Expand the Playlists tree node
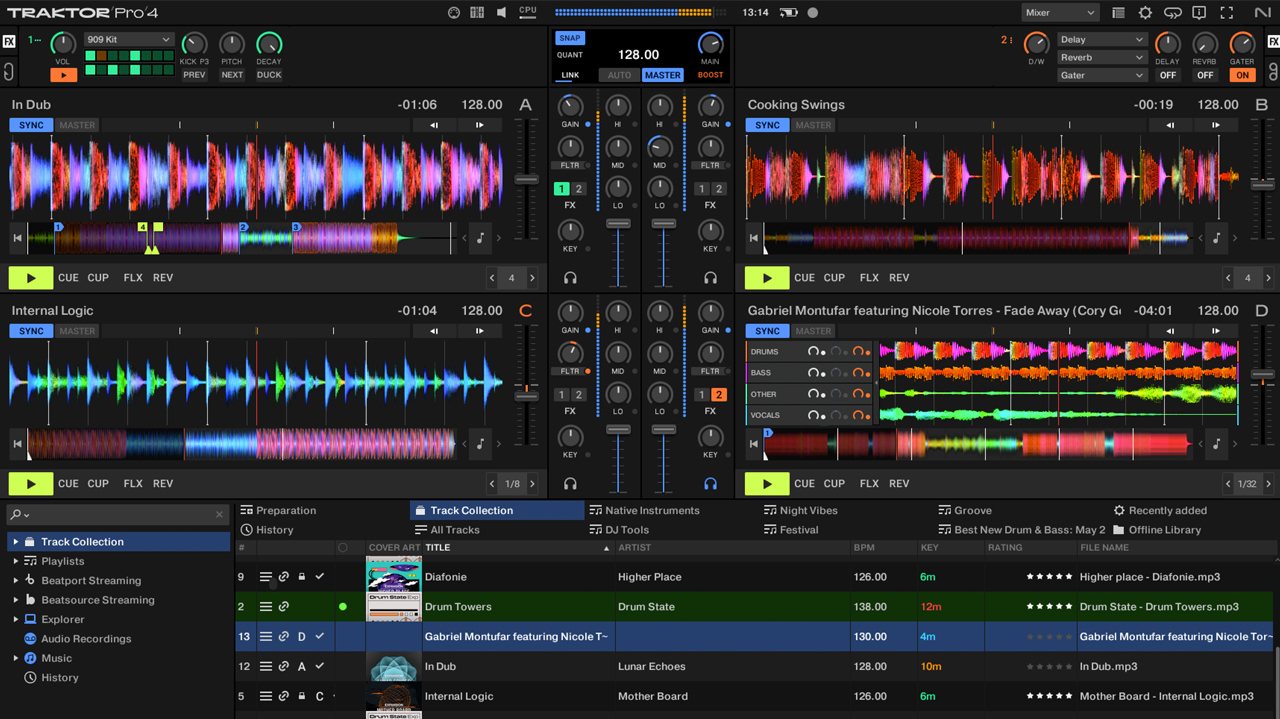This screenshot has height=719, width=1280. pos(15,561)
